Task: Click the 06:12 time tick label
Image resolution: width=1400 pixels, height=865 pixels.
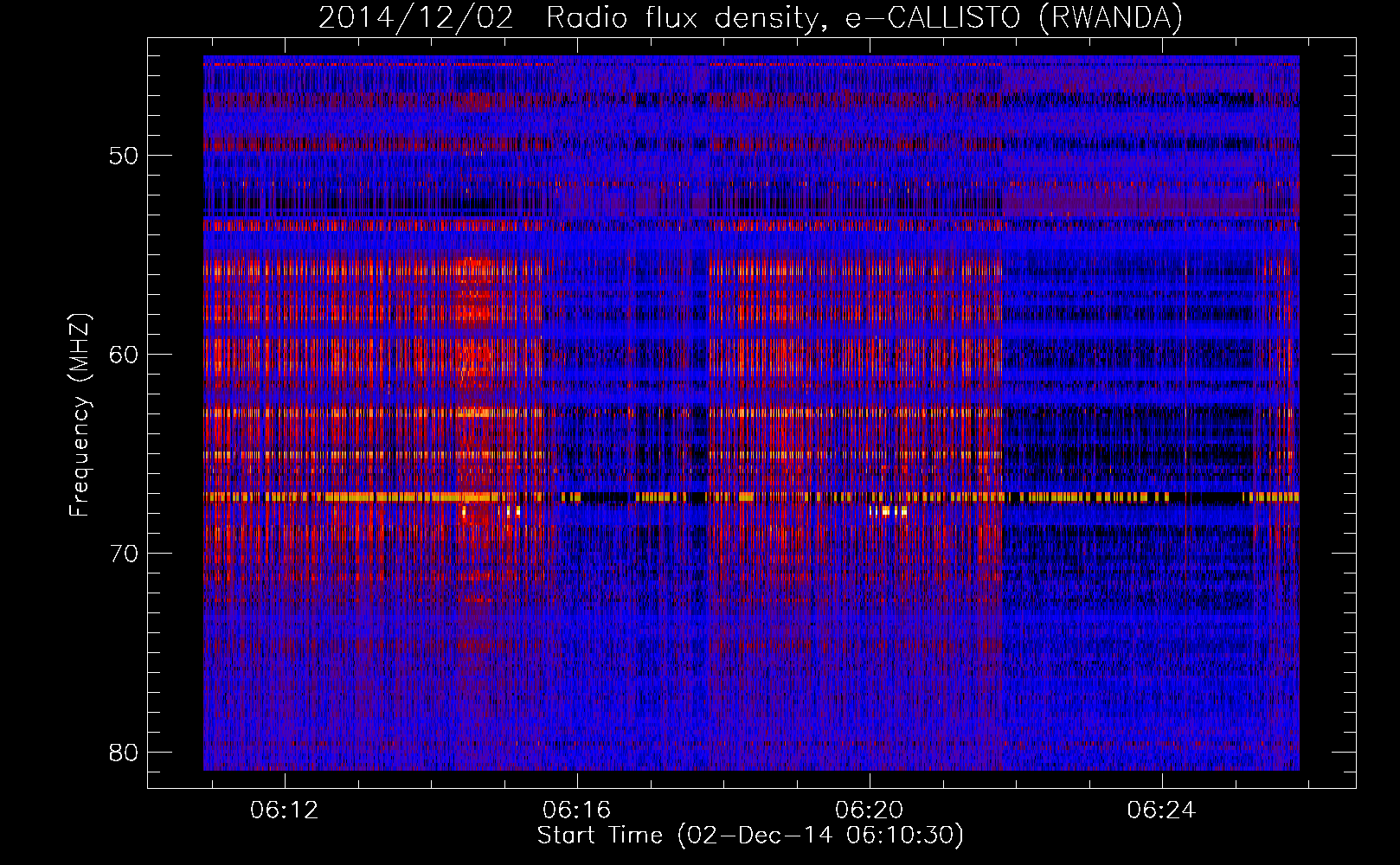Action: pyautogui.click(x=285, y=810)
